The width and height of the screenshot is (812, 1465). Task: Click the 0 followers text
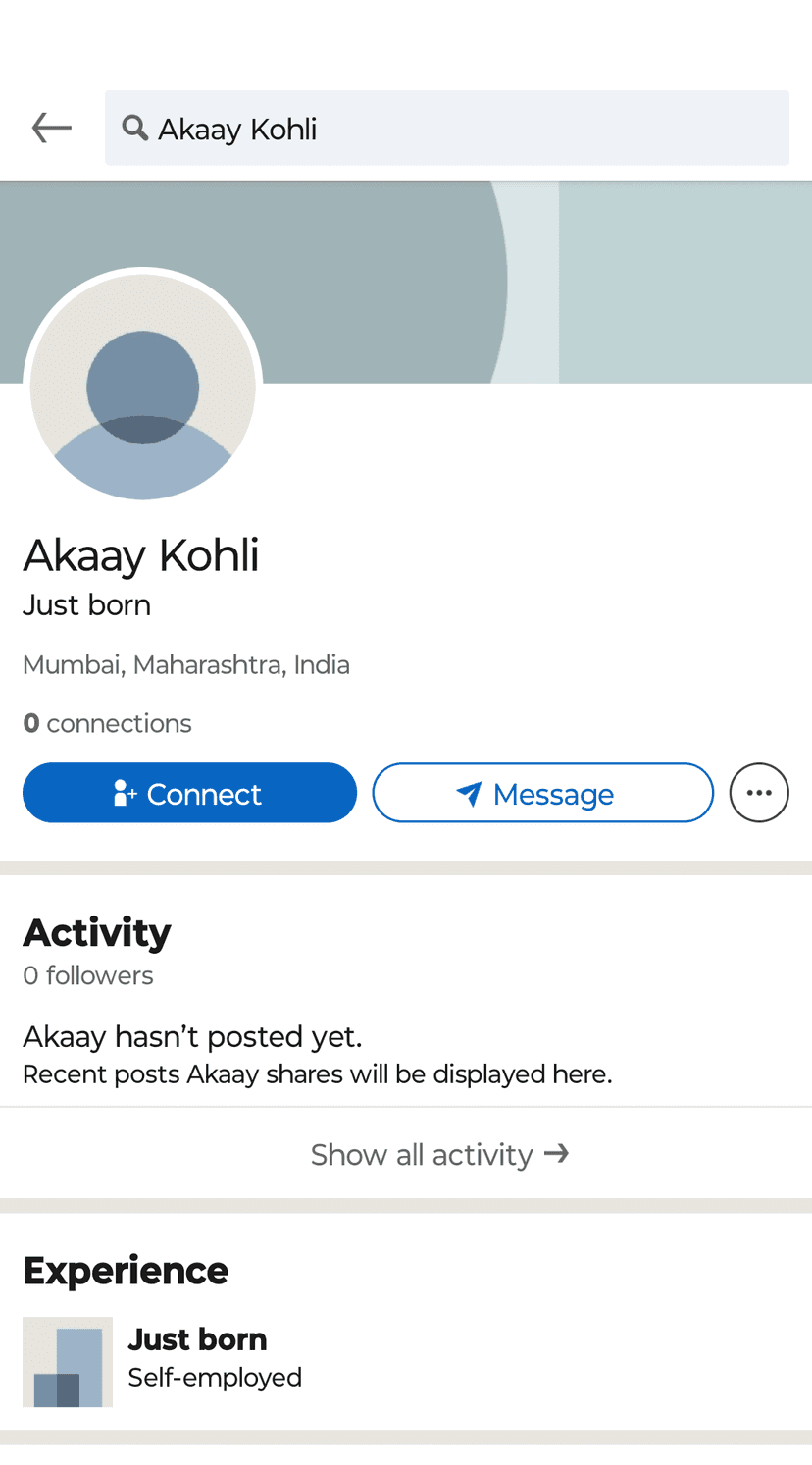[x=88, y=975]
